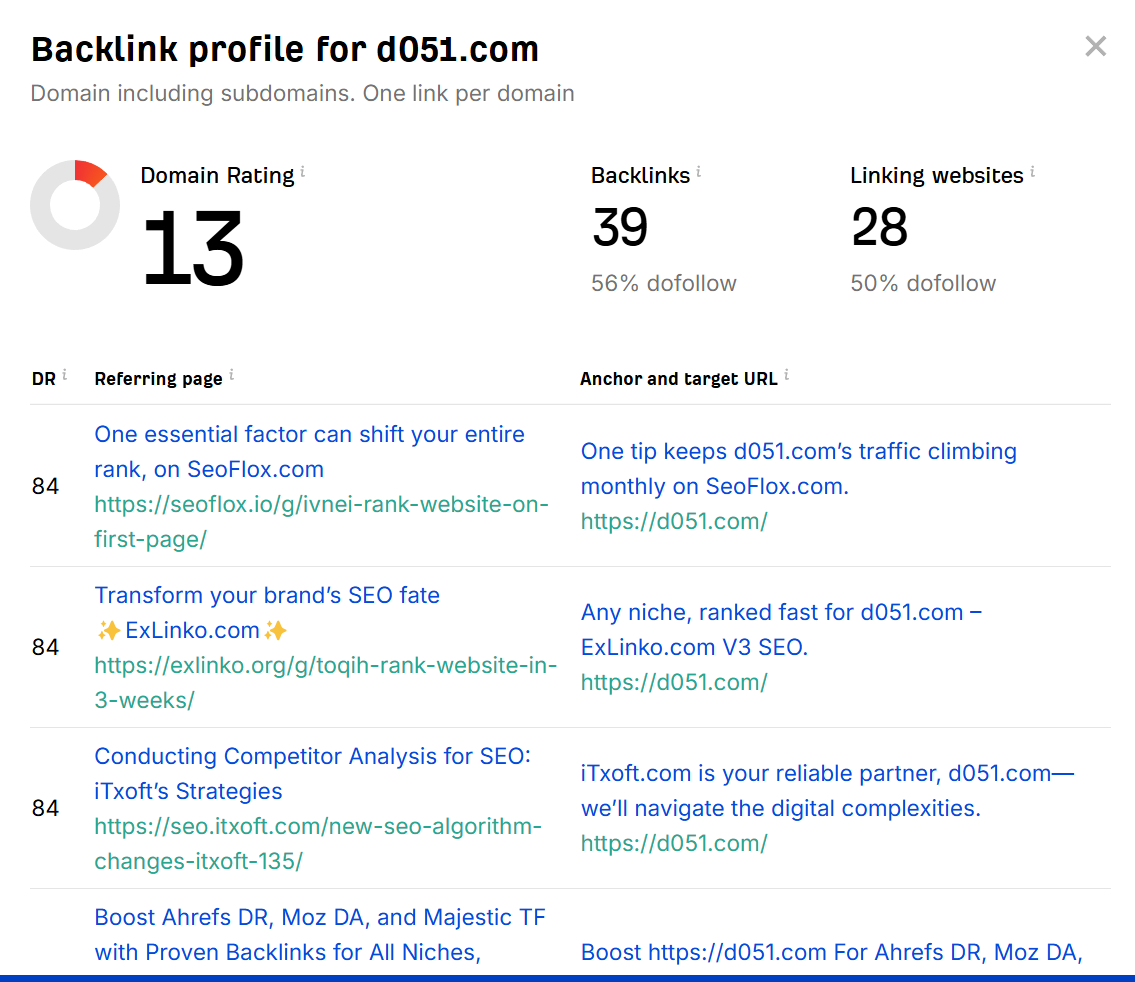Open 'Transform your brand's SEO fate' referring page

pos(267,613)
